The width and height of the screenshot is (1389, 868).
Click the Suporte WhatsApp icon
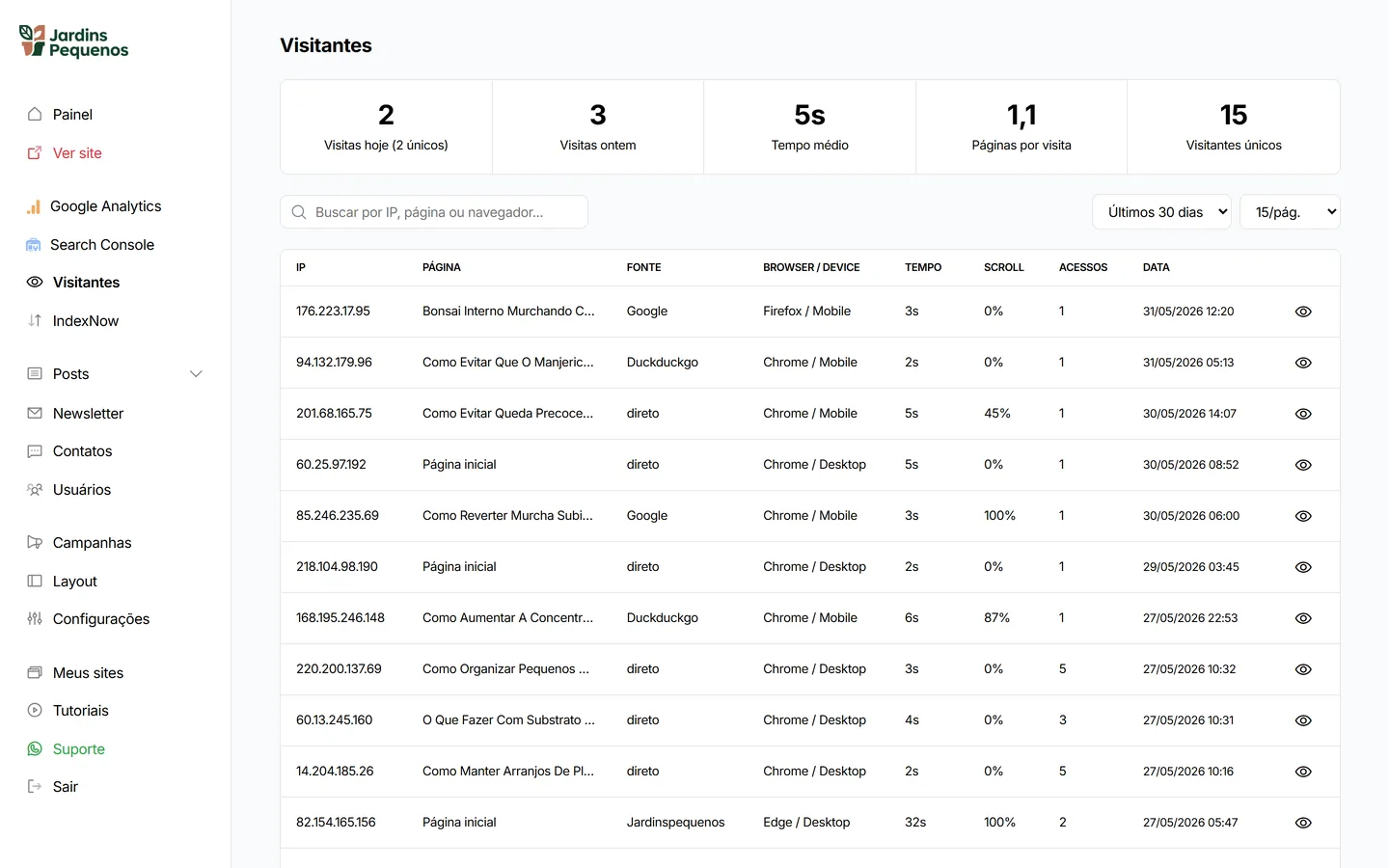coord(35,748)
